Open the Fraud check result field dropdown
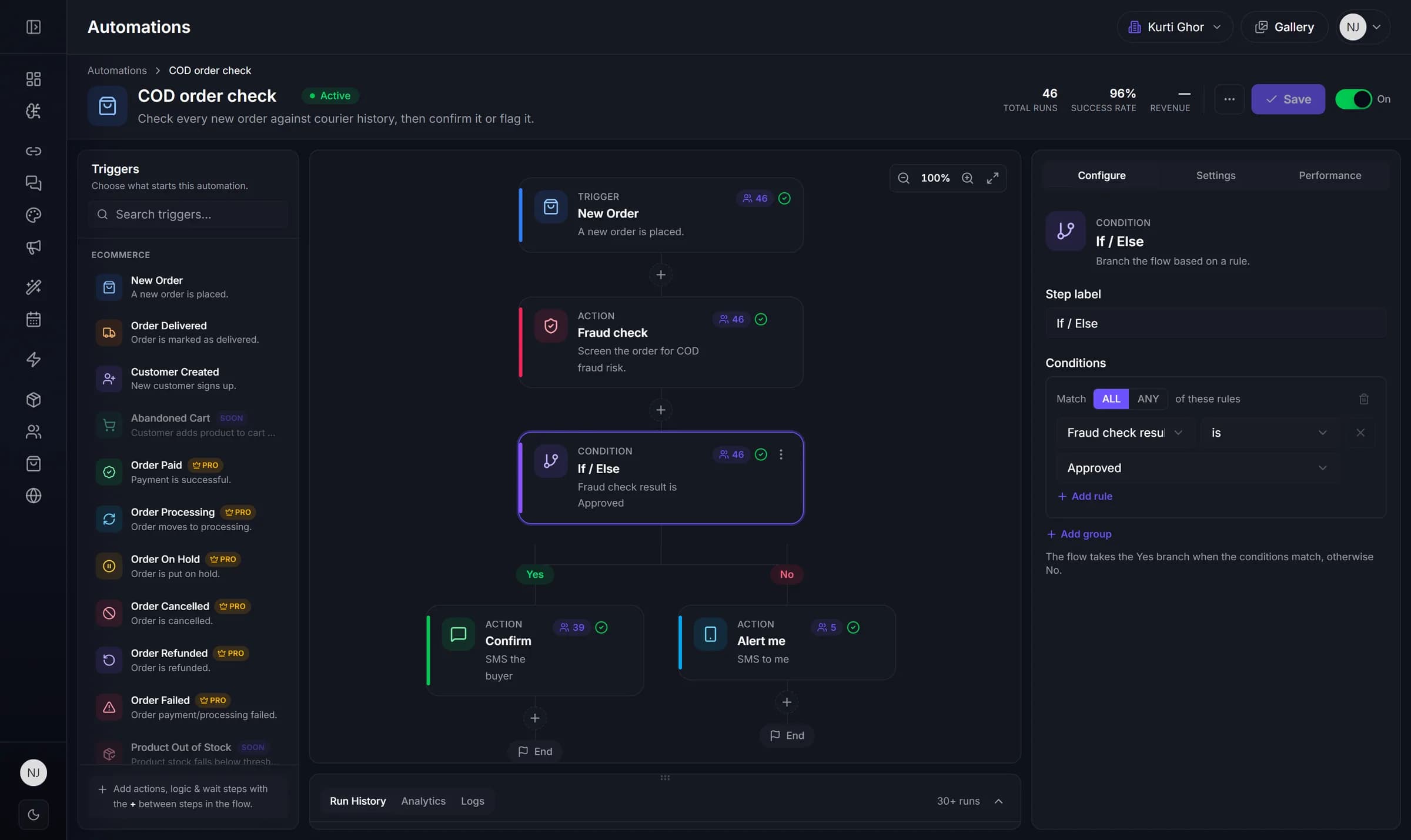The height and width of the screenshot is (840, 1411). click(x=1125, y=433)
